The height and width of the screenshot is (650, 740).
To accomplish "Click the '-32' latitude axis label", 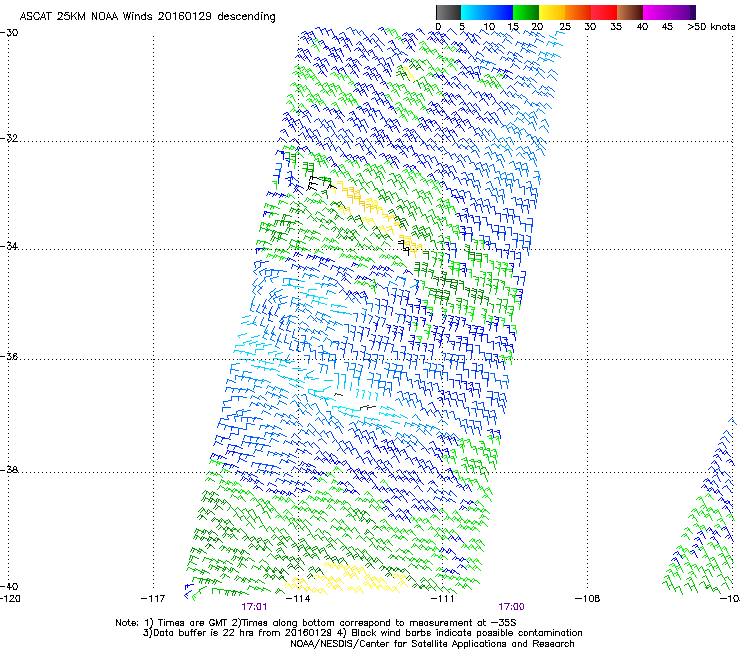I will [9, 138].
